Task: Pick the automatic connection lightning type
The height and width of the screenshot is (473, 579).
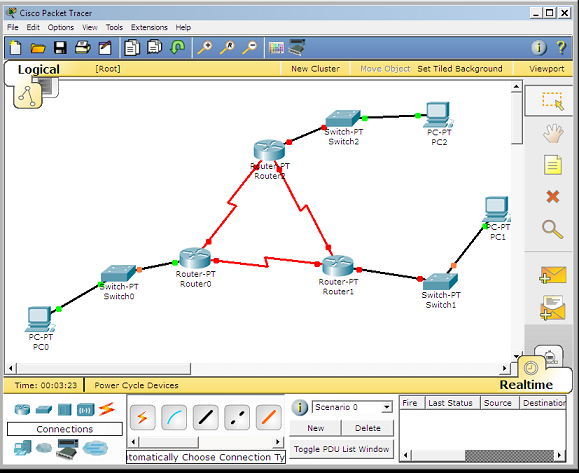Action: 143,417
